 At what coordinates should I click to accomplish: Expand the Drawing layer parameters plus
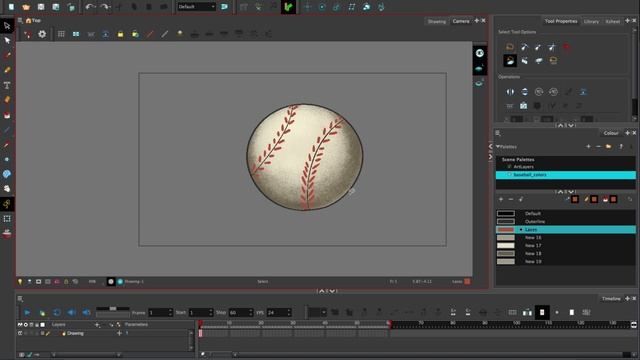point(119,333)
